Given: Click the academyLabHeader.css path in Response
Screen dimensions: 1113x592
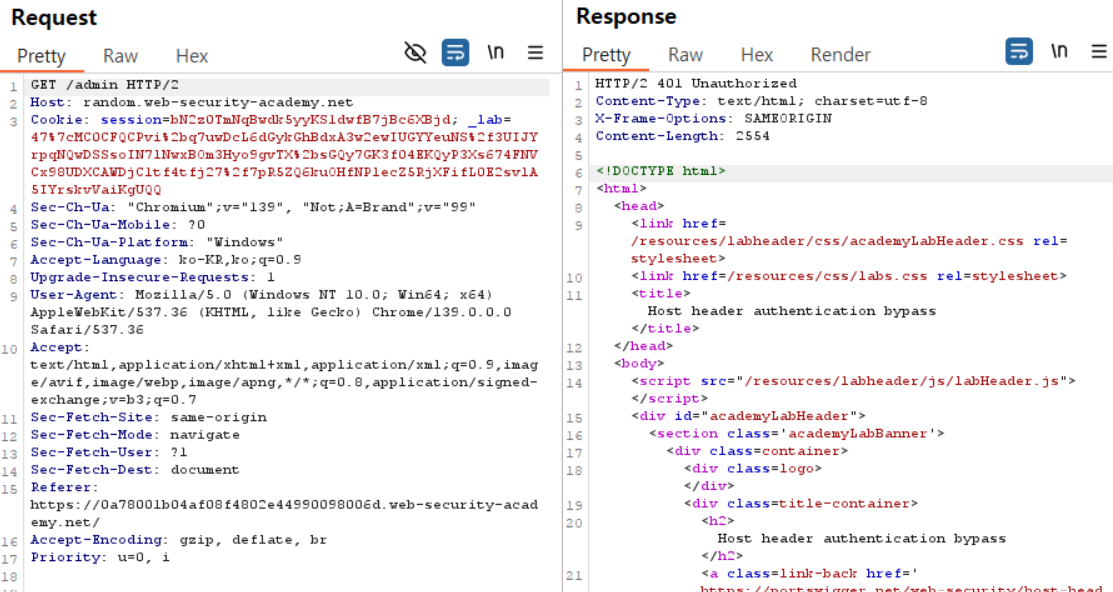Looking at the screenshot, I should pos(827,241).
